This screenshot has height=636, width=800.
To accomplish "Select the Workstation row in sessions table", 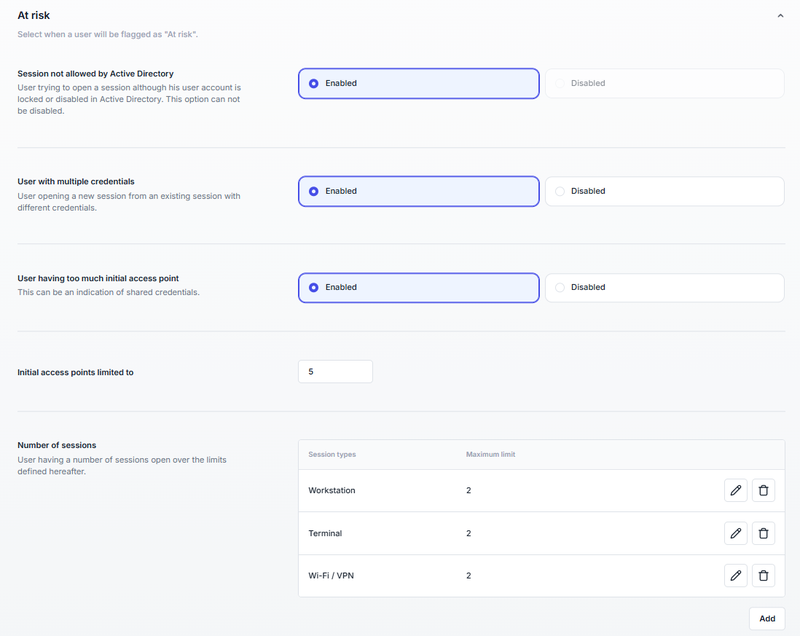I will click(331, 491).
